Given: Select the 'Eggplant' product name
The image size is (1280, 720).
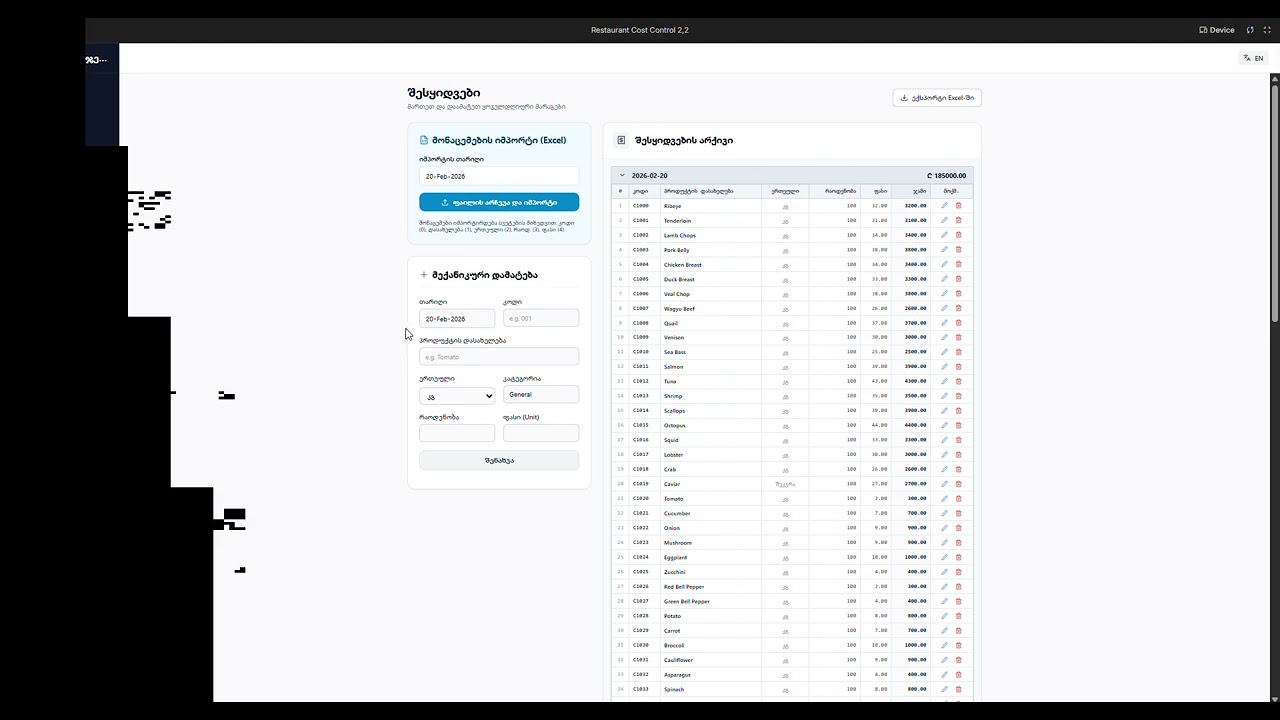Looking at the screenshot, I should click(676, 558).
